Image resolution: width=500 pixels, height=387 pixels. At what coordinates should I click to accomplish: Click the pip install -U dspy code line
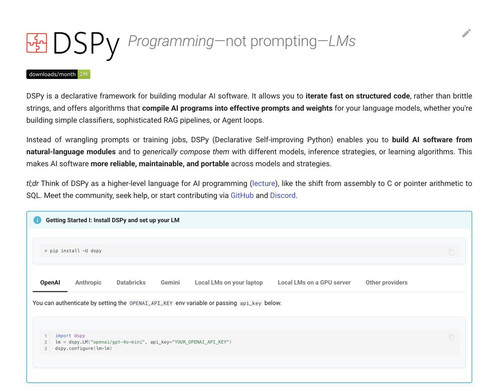coord(73,251)
